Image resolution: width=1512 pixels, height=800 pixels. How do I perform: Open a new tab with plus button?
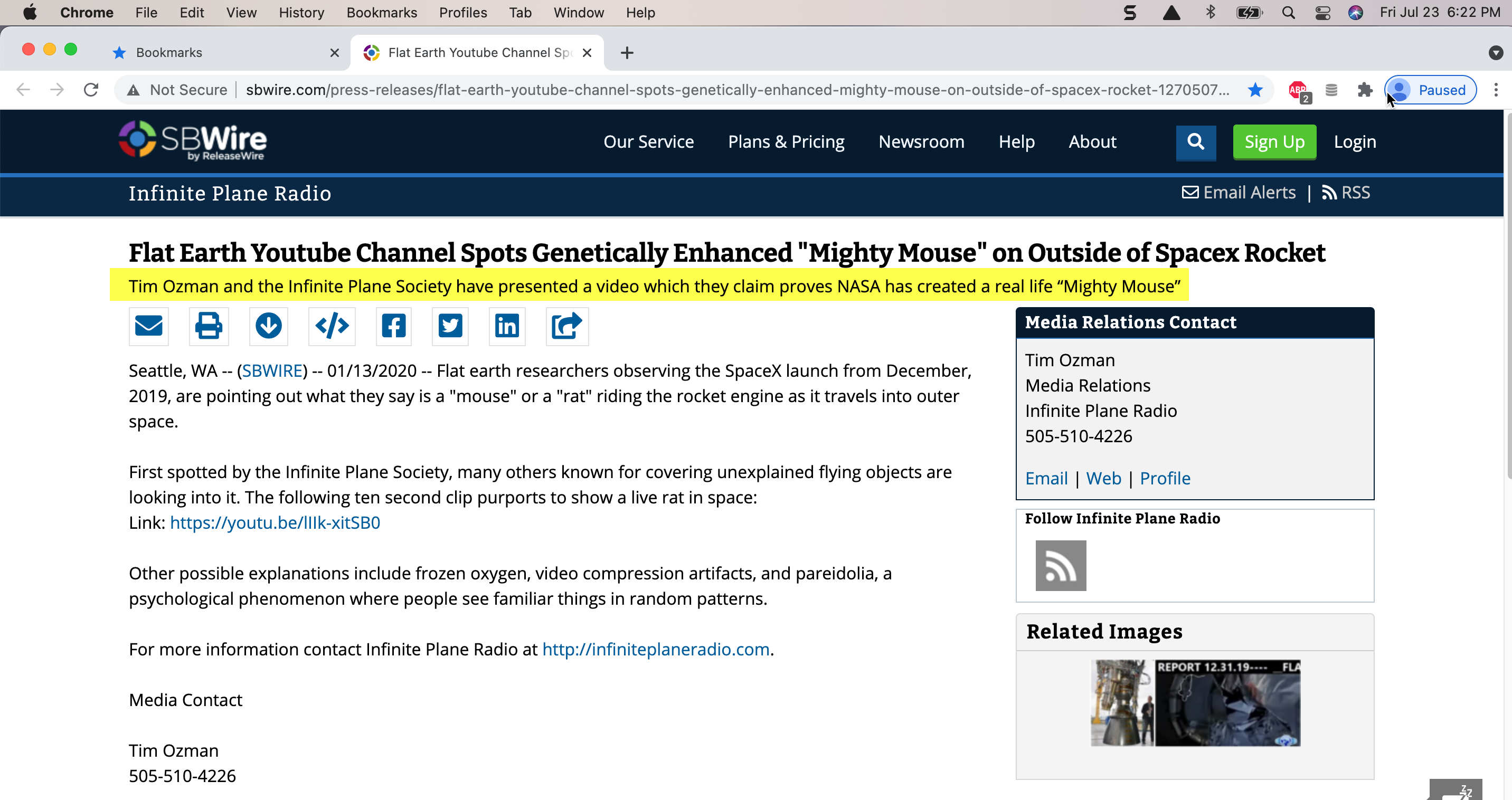(x=627, y=53)
